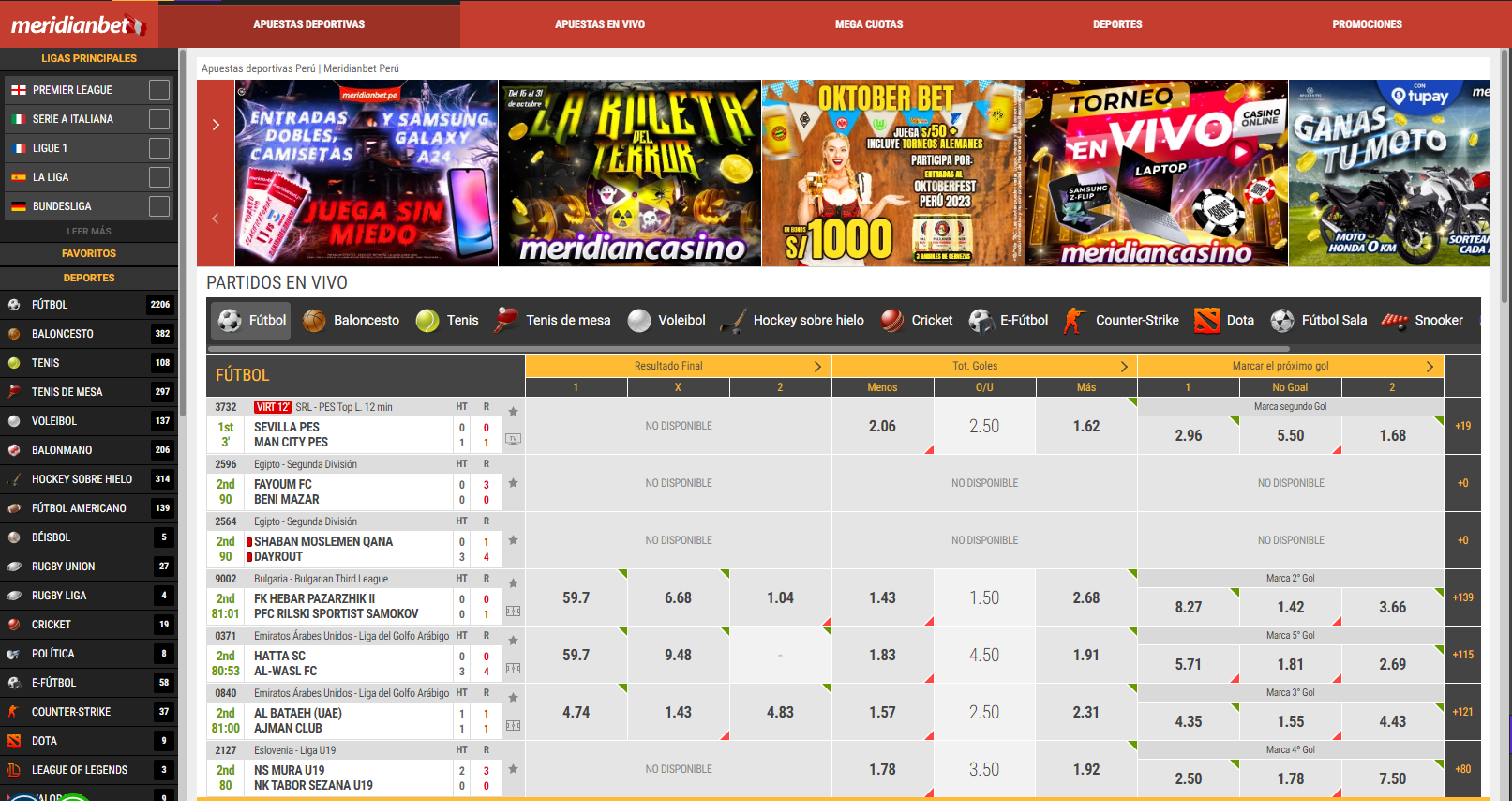Open Fútbol in sidebar sports list
This screenshot has height=801, width=1512.
tap(89, 305)
